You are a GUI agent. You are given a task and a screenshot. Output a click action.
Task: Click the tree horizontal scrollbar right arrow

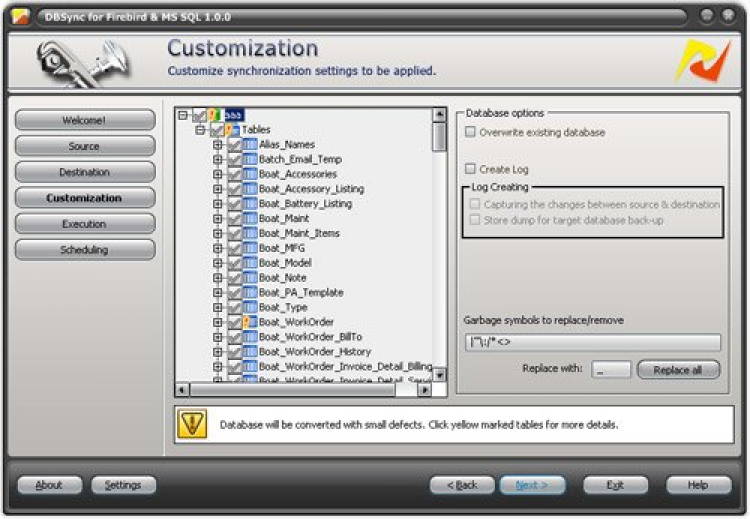[424, 390]
